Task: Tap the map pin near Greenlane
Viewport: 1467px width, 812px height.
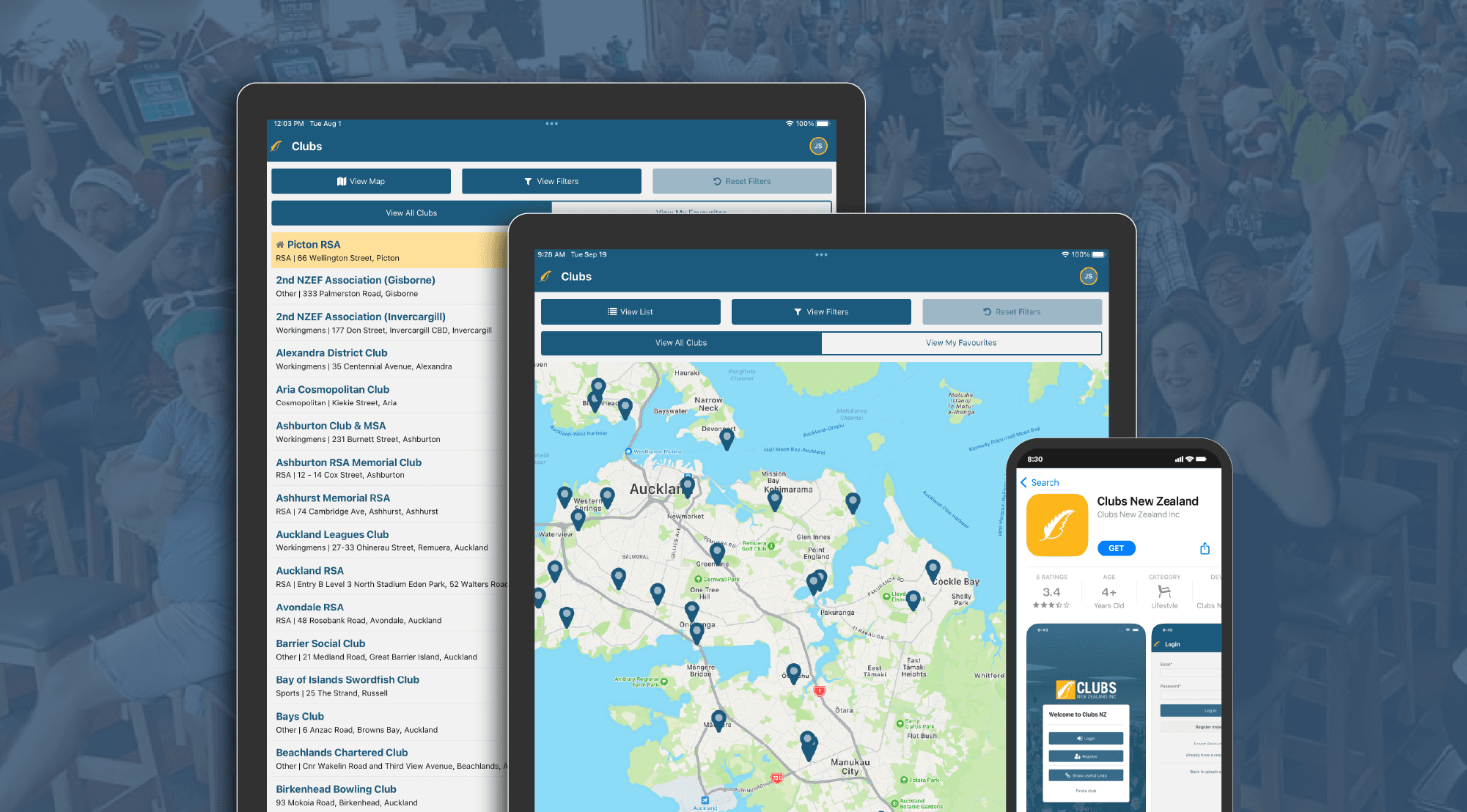Action: 718,553
